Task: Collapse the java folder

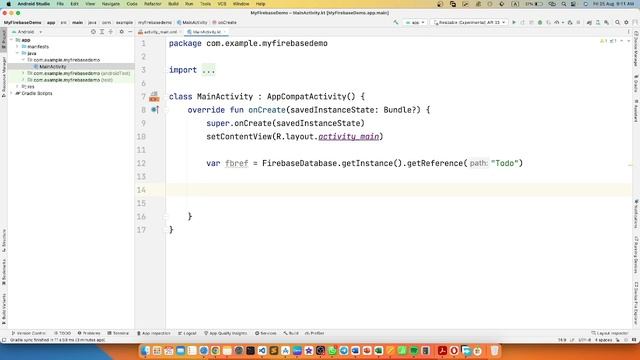Action: pos(18,53)
